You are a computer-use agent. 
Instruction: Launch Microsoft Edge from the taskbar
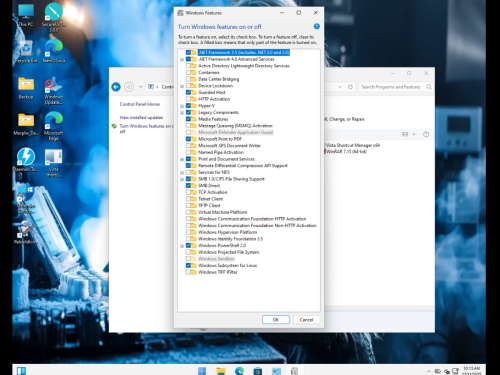tap(239, 371)
